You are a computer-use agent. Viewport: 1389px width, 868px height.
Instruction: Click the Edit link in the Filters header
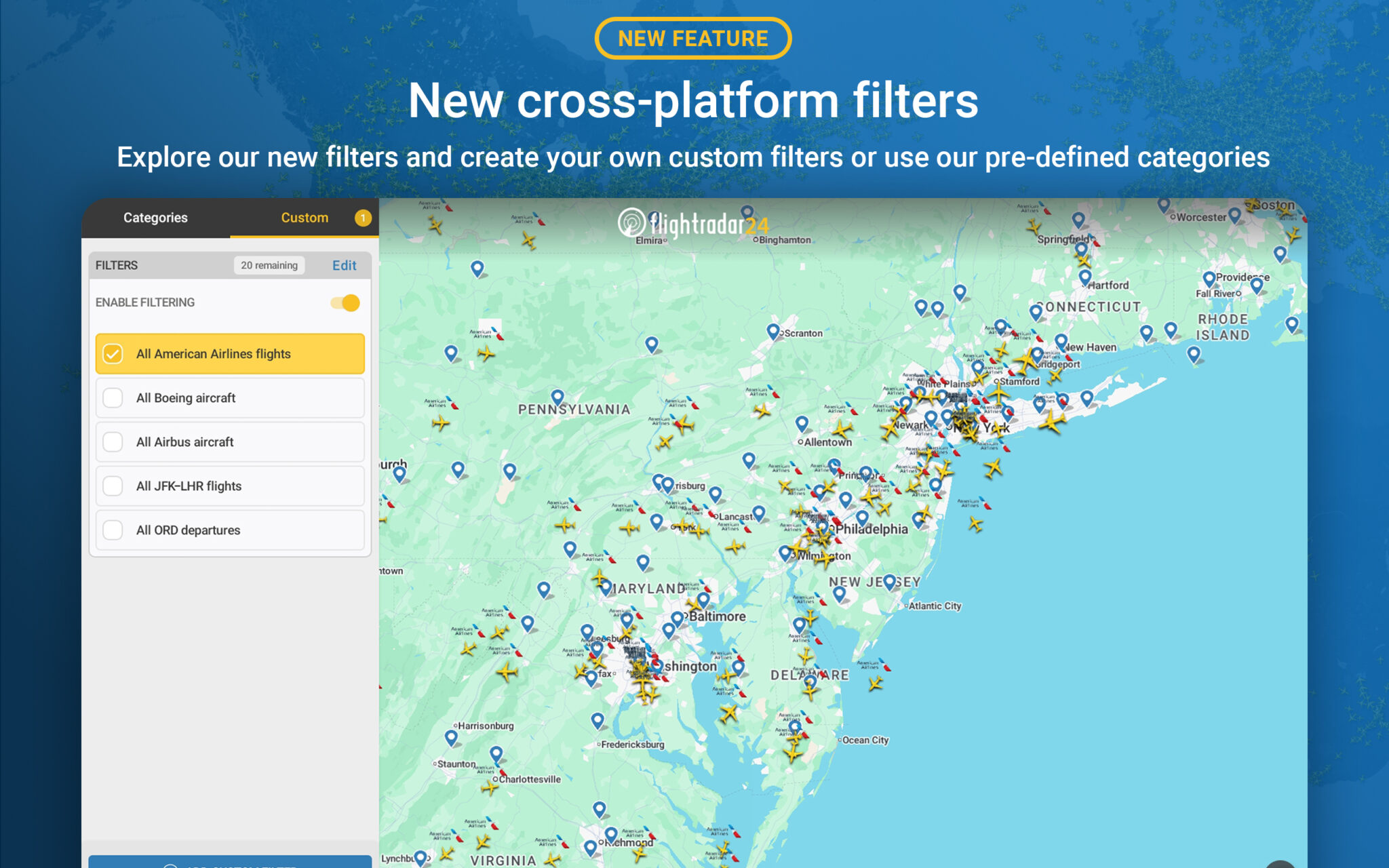coord(344,265)
